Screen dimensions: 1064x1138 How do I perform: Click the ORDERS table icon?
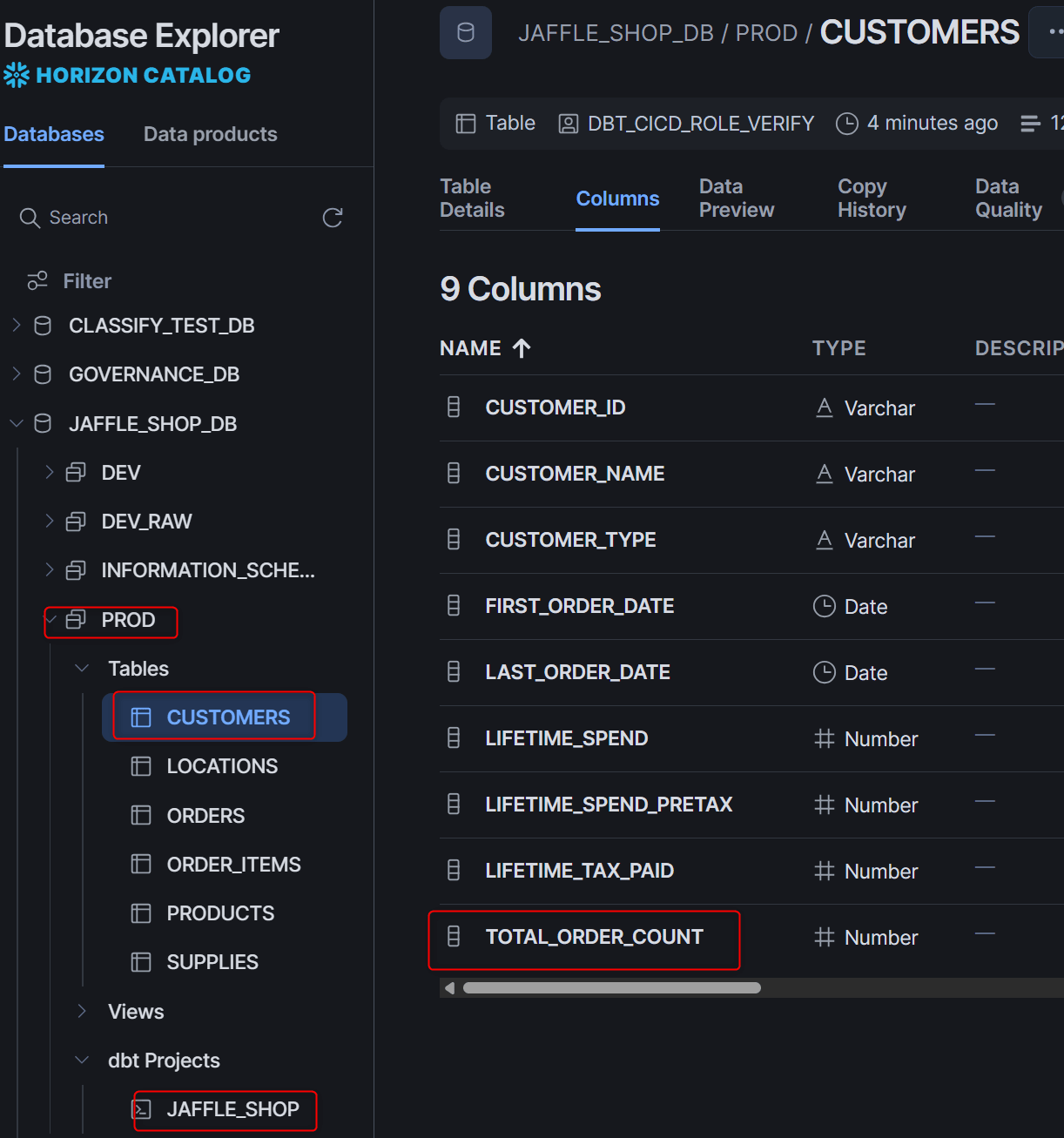pyautogui.click(x=141, y=815)
